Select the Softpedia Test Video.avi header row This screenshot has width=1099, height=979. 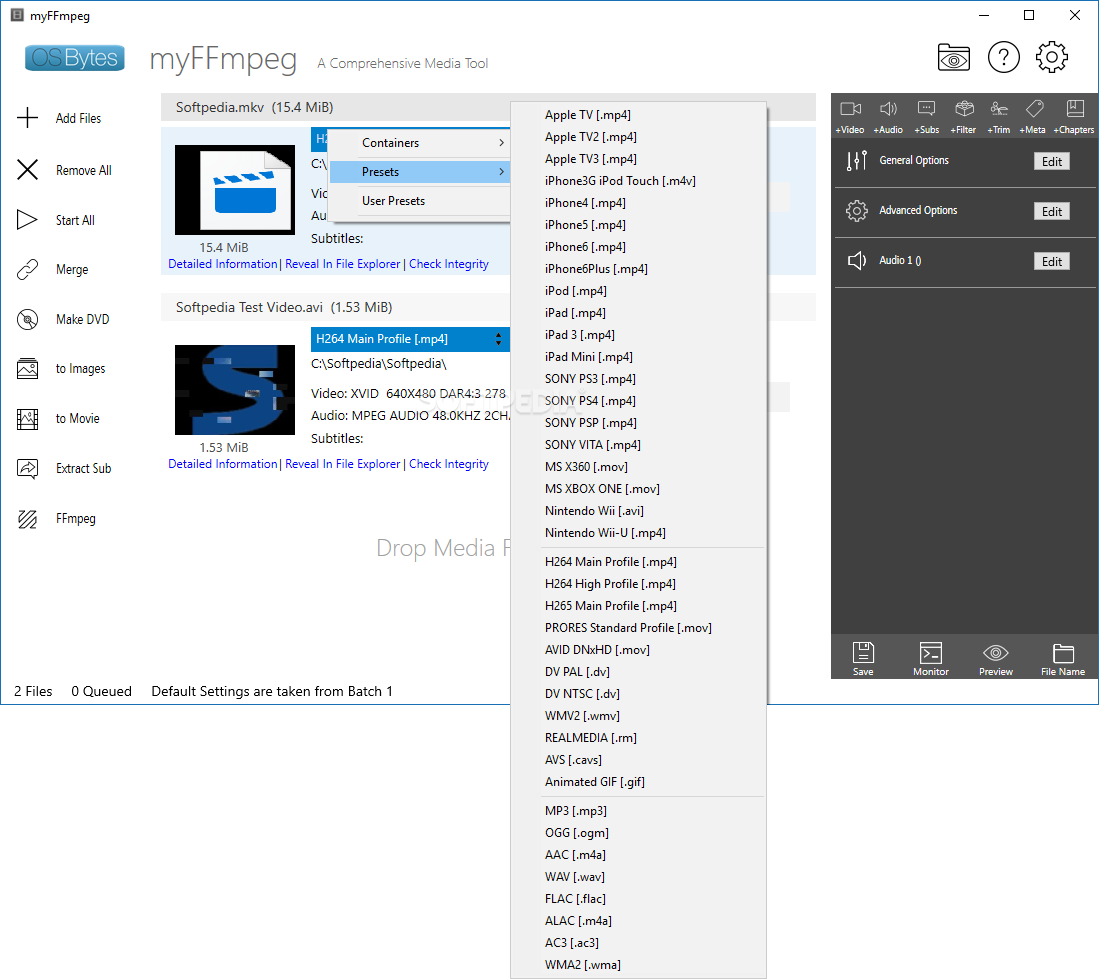[336, 308]
